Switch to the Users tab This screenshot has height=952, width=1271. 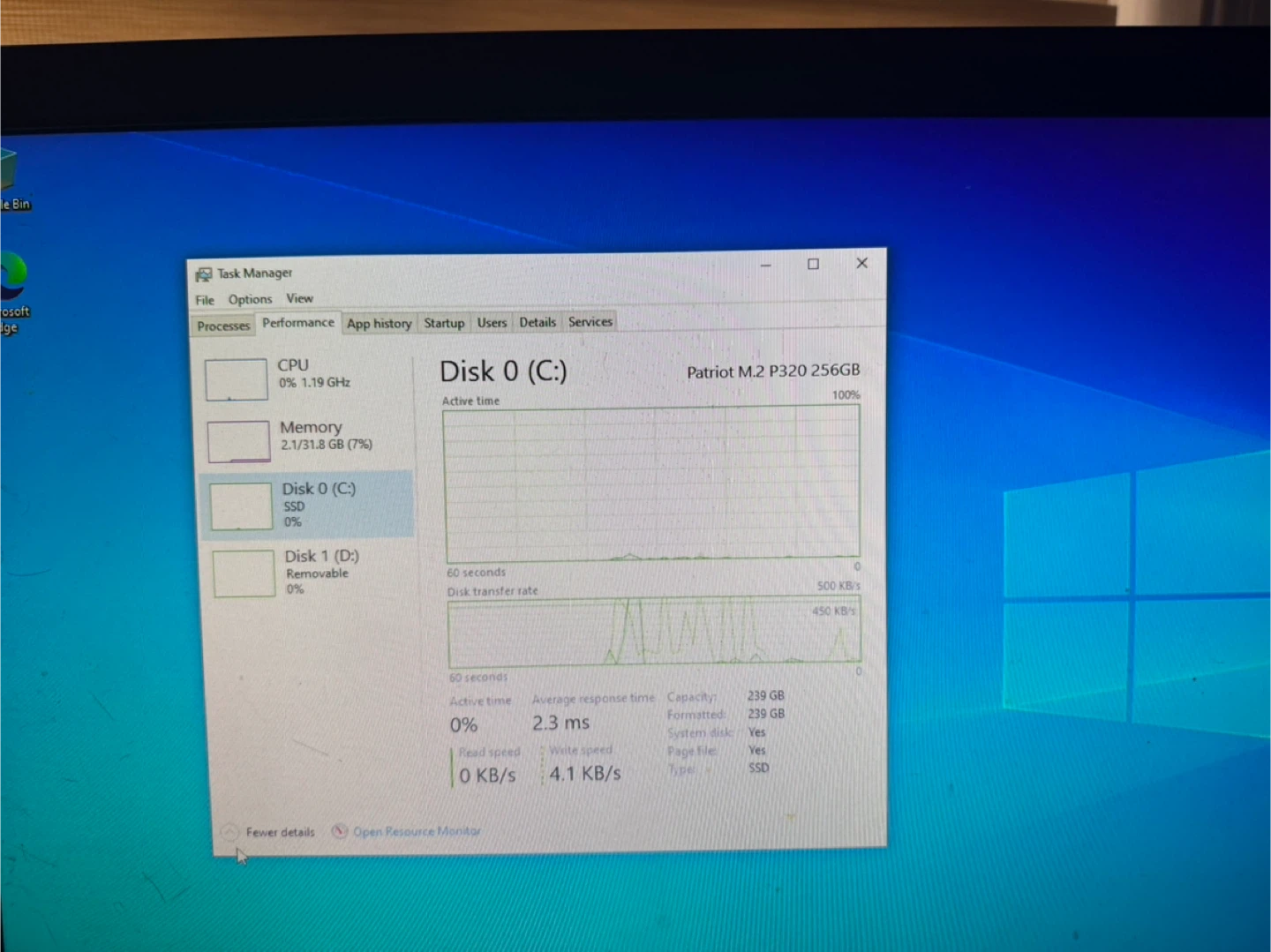(x=492, y=323)
